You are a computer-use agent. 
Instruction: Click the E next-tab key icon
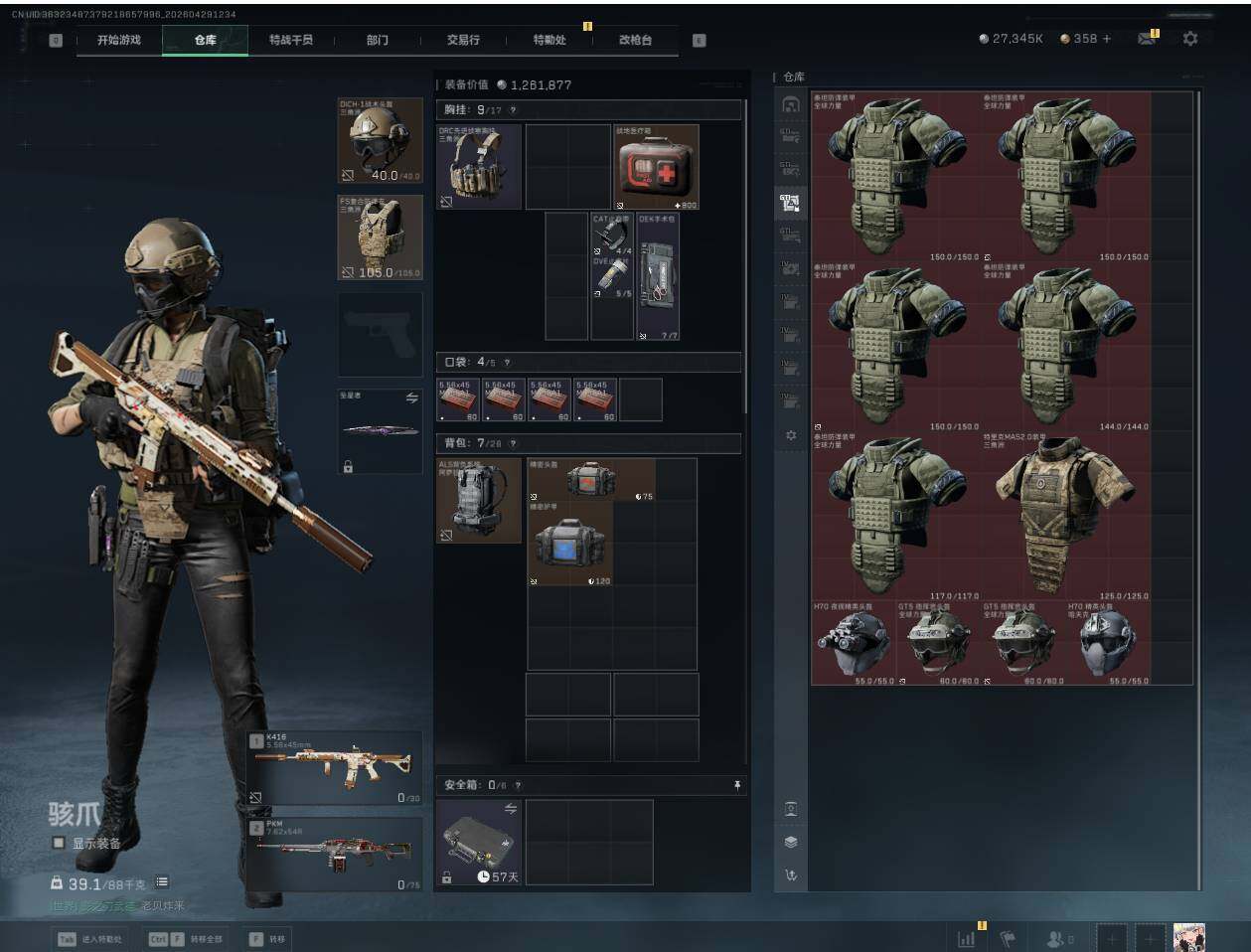(699, 40)
